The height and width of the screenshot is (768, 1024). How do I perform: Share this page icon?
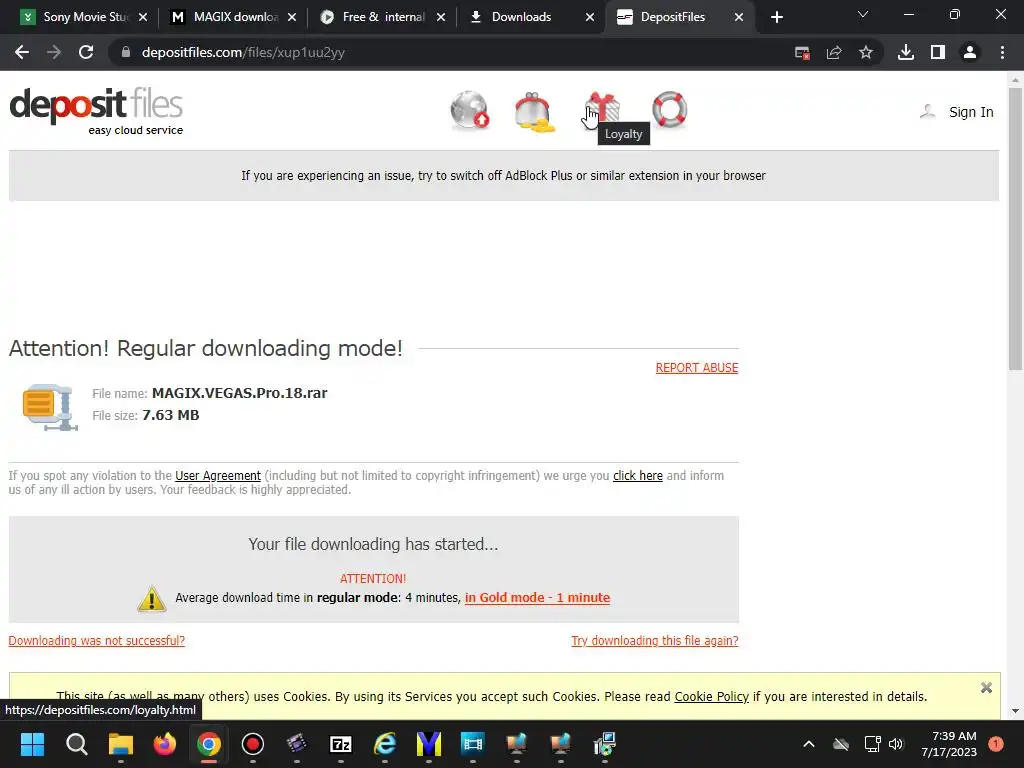[834, 52]
